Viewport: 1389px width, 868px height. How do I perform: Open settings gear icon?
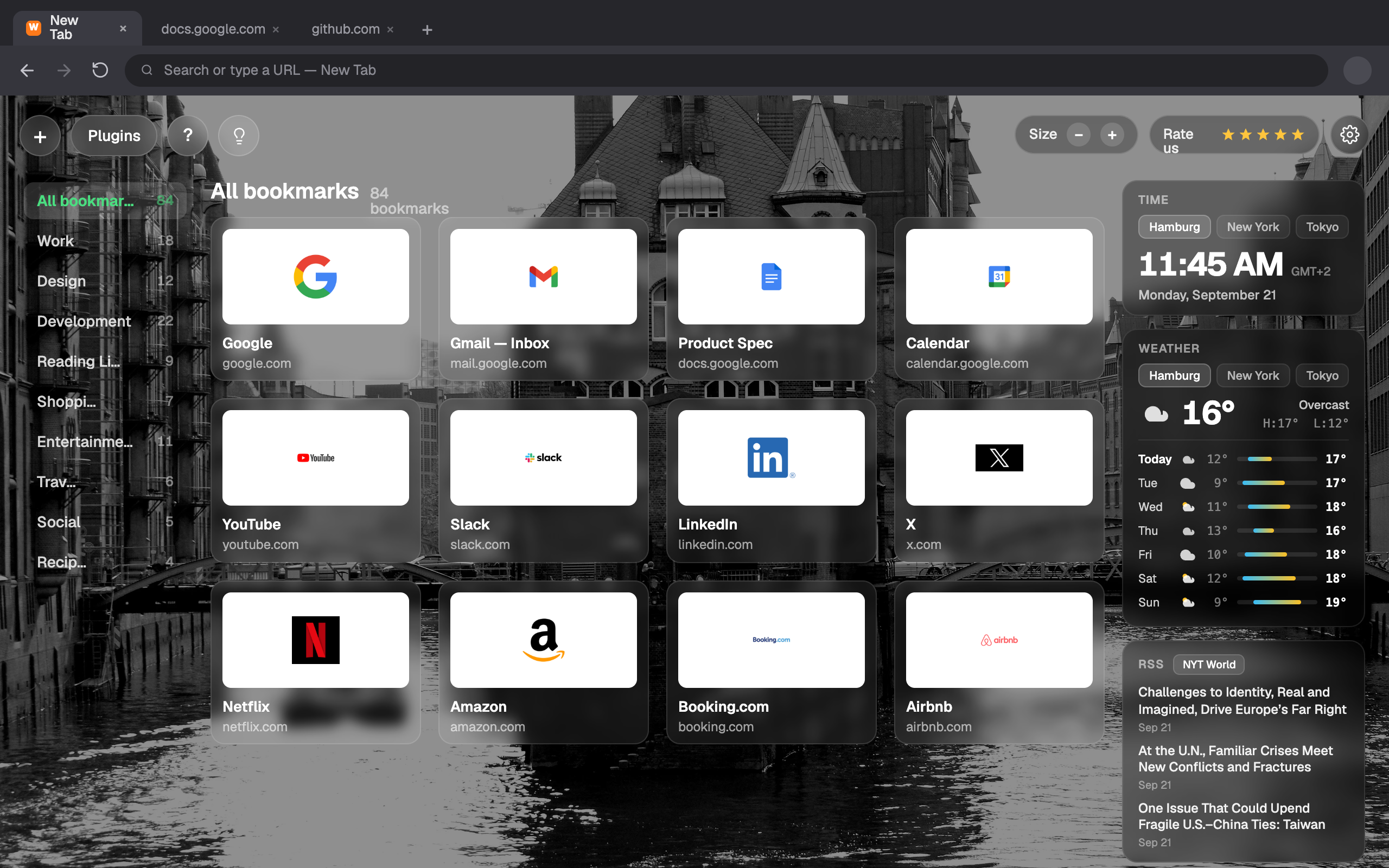tap(1349, 135)
